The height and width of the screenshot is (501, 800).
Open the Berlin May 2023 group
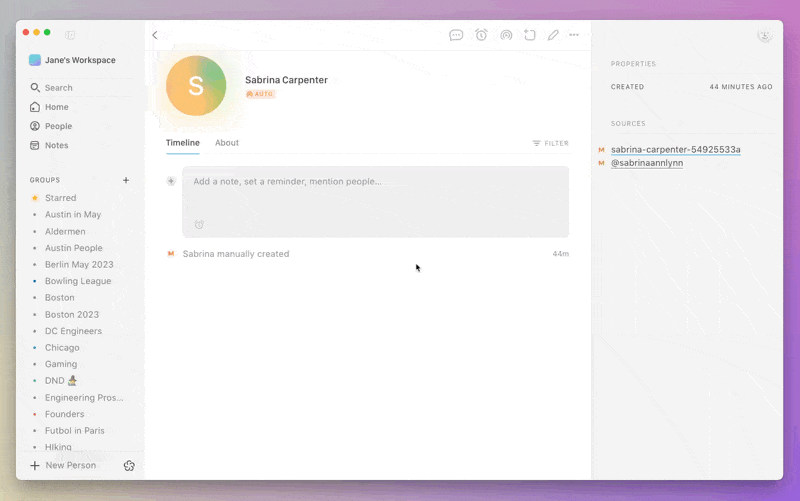[79, 264]
